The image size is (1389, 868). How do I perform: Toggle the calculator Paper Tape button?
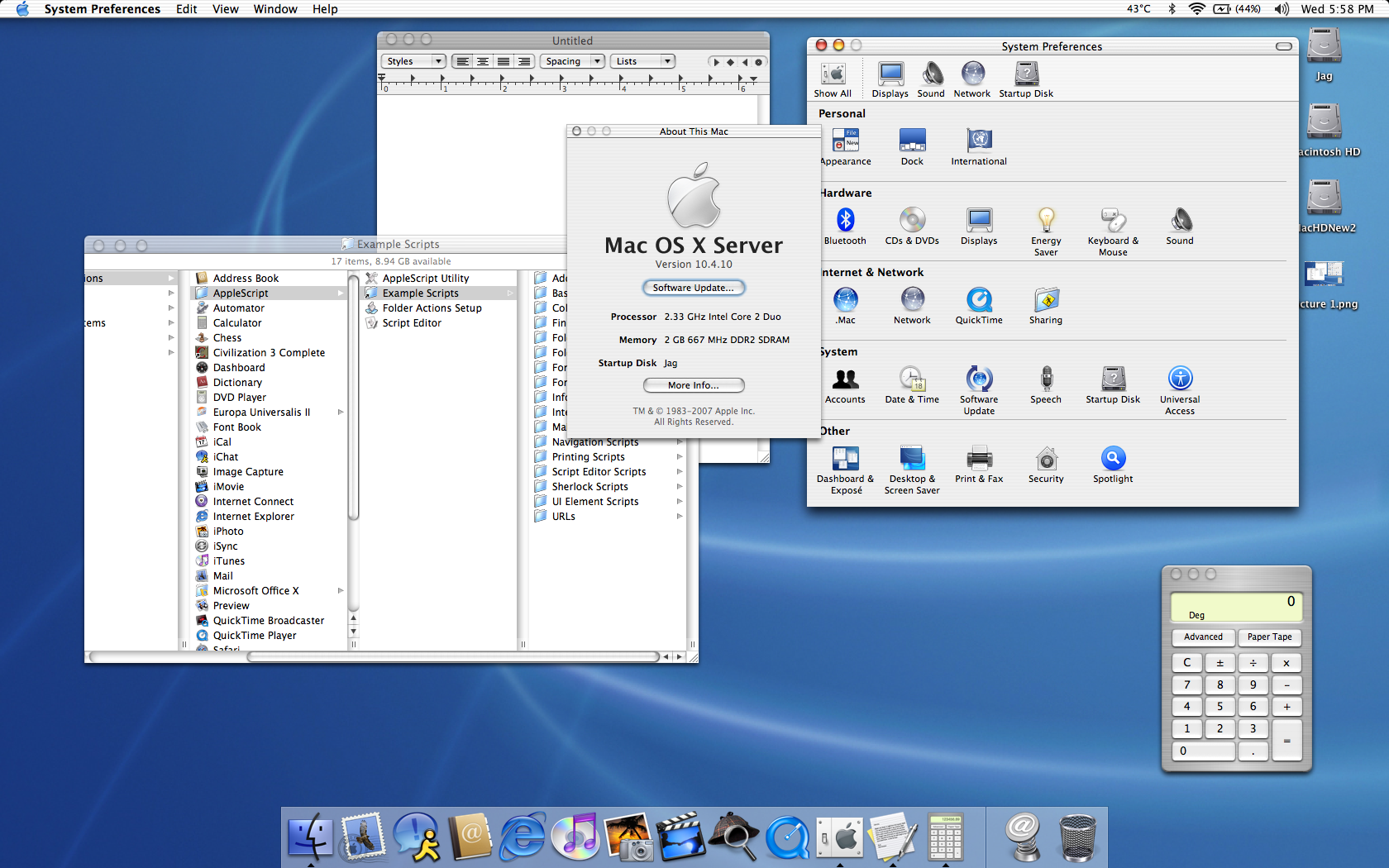(1269, 637)
